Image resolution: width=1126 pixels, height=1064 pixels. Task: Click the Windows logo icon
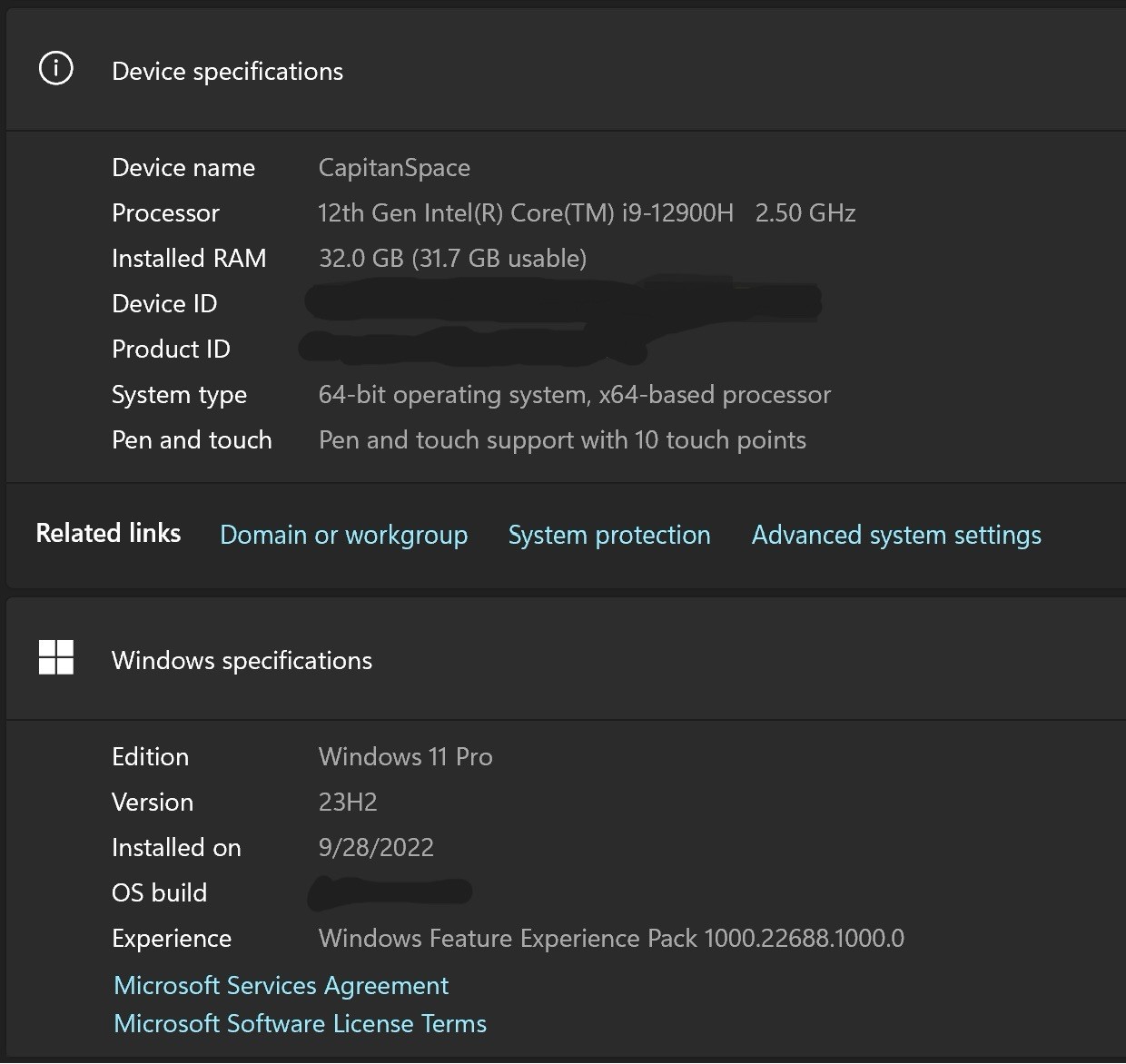[x=55, y=657]
